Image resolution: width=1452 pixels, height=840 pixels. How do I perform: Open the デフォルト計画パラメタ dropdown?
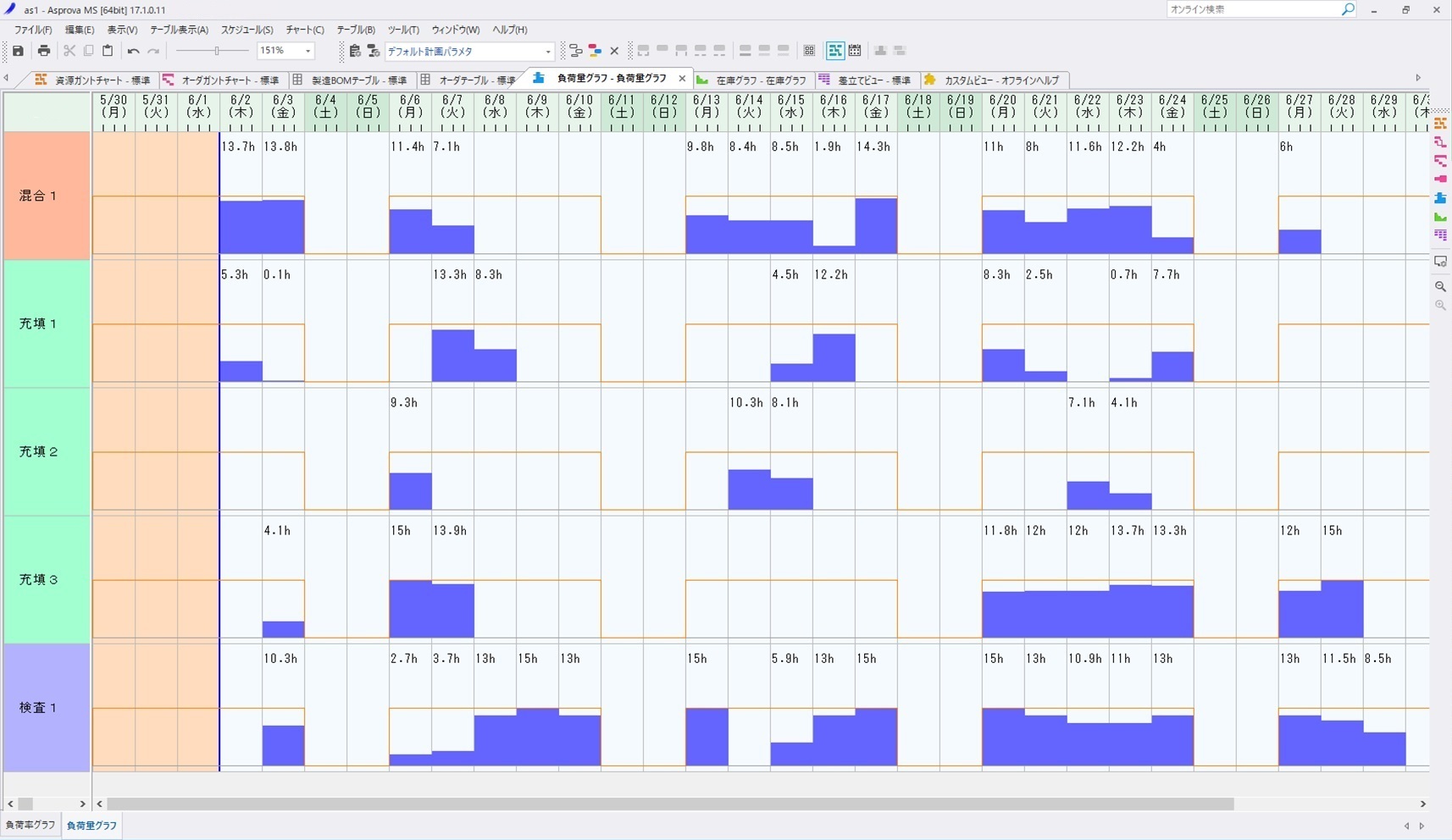547,52
